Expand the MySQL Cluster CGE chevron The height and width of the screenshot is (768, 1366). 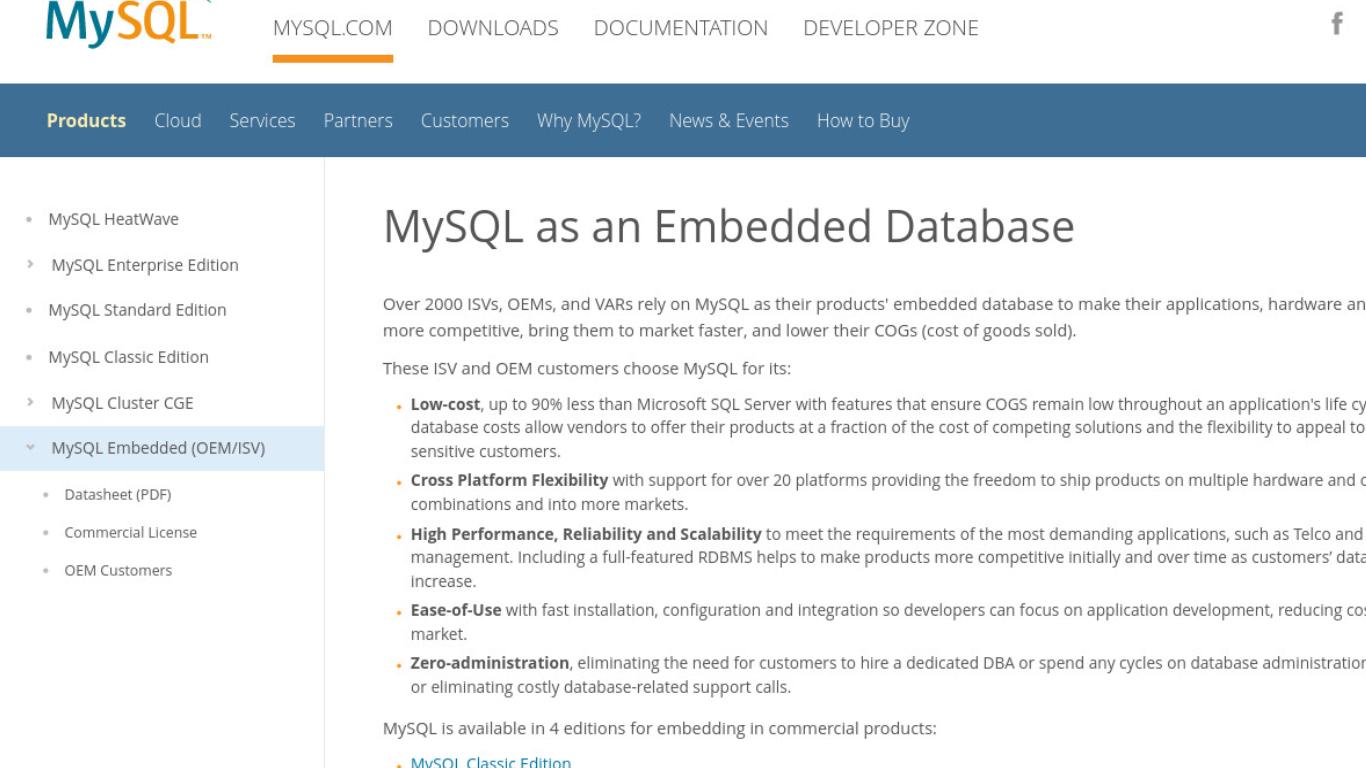[x=31, y=403]
